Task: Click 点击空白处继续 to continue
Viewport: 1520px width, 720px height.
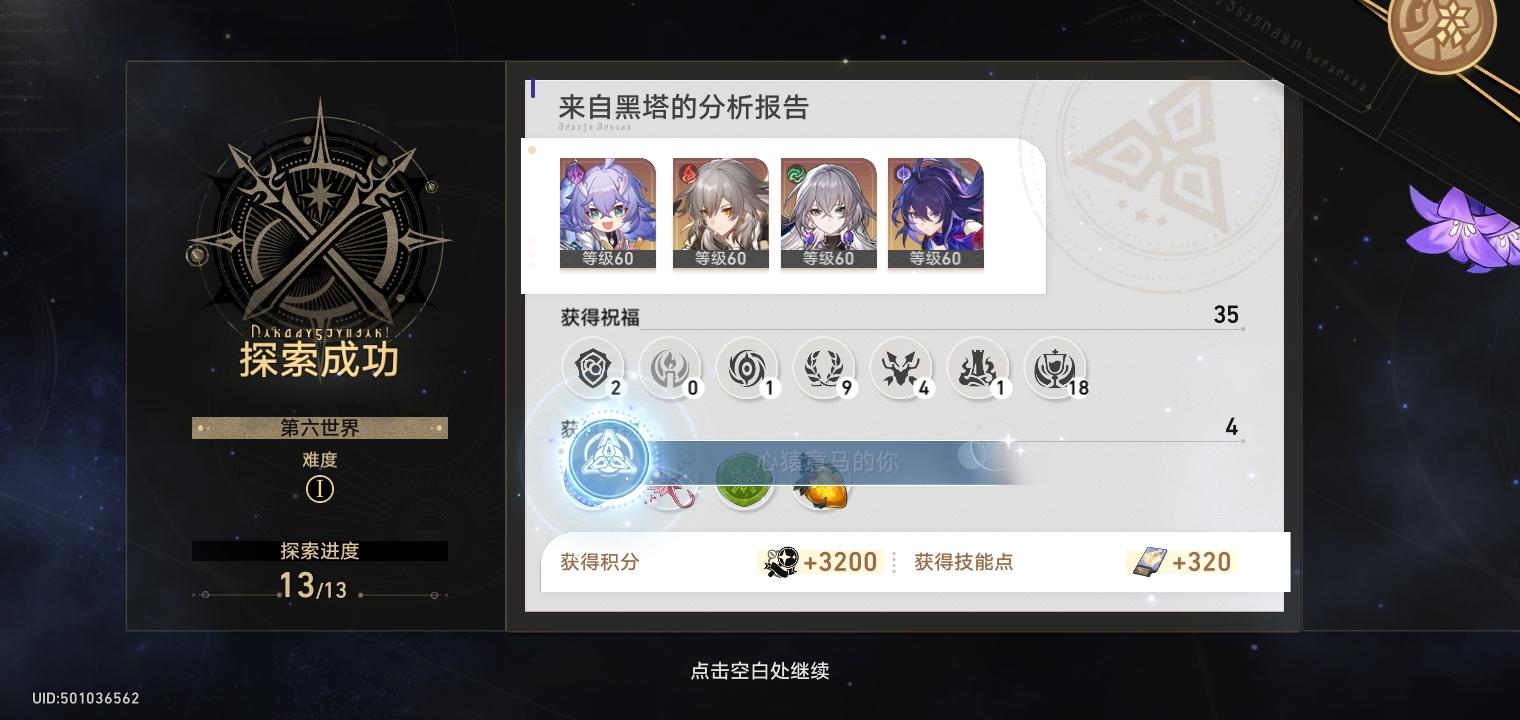Action: pos(760,670)
